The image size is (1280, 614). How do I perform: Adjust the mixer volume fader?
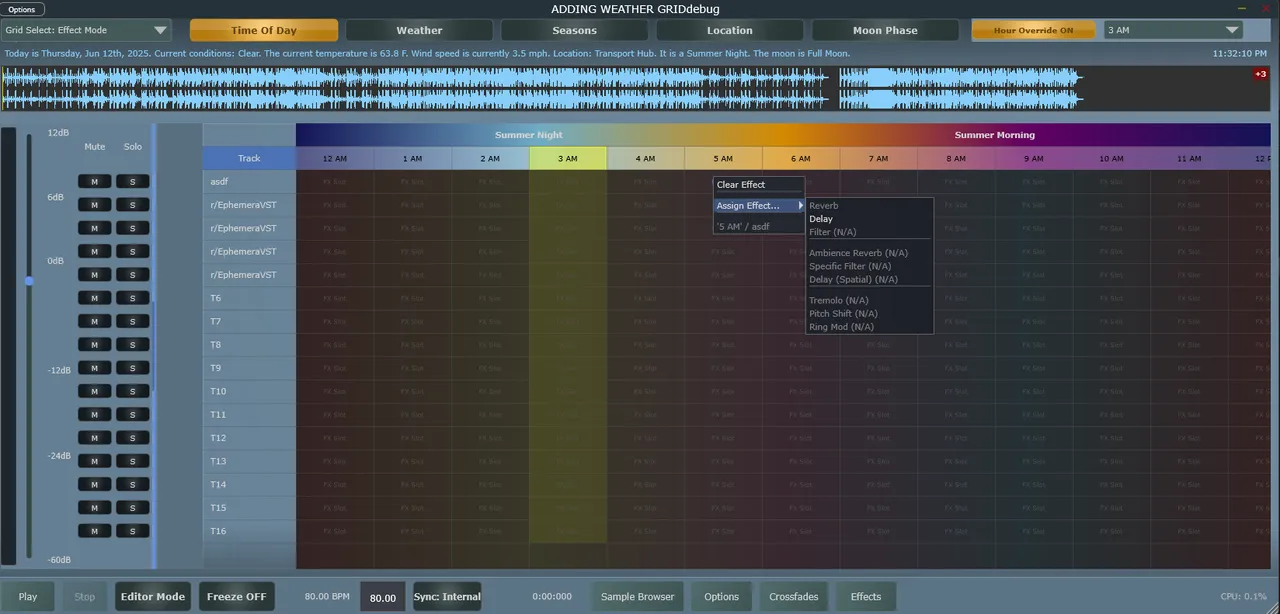(x=29, y=281)
